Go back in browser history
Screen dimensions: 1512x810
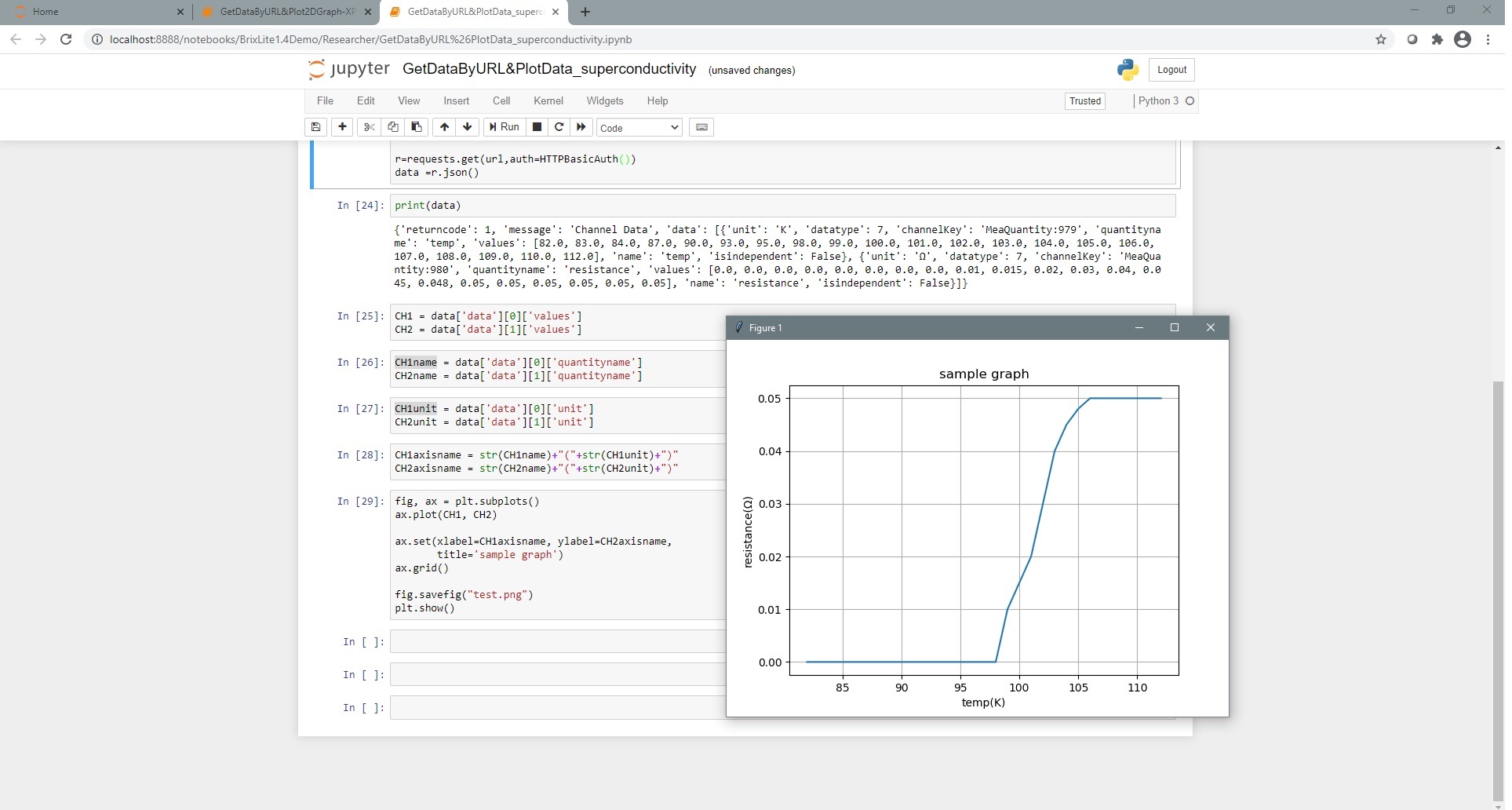16,39
